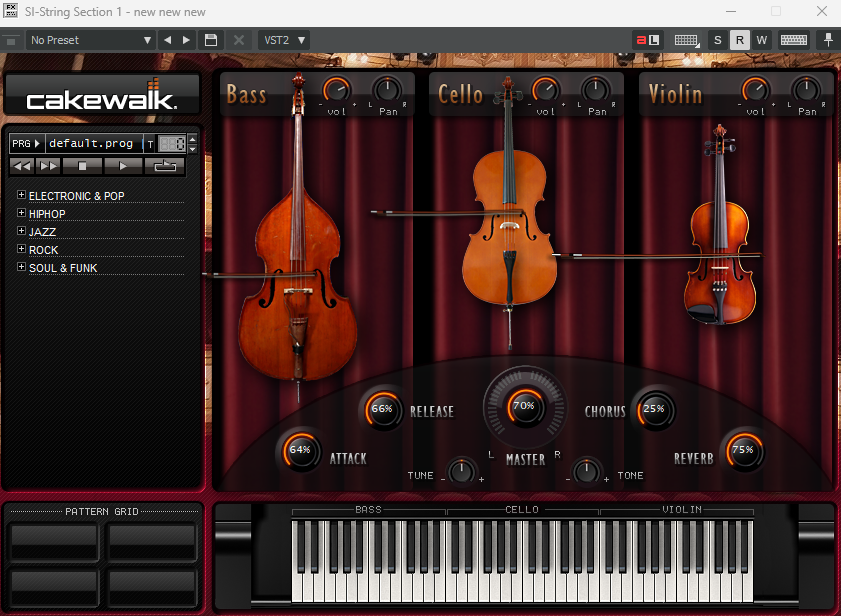Click the keyboard icon right of W
The image size is (841, 616).
(794, 40)
